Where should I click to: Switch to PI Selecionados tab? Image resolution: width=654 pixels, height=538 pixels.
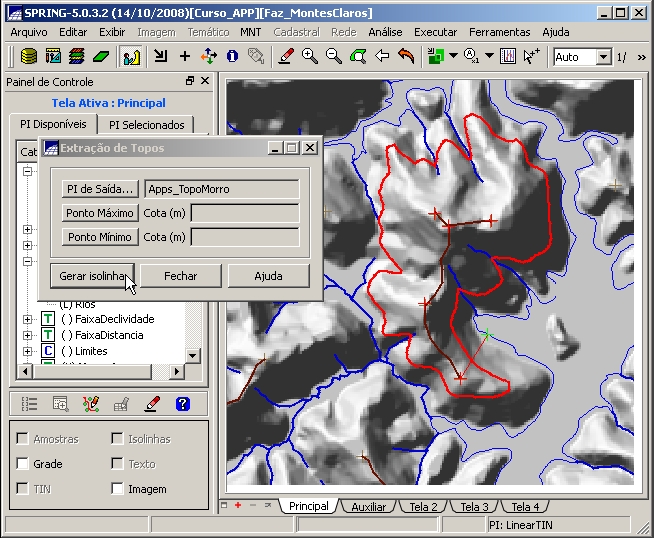pos(146,125)
